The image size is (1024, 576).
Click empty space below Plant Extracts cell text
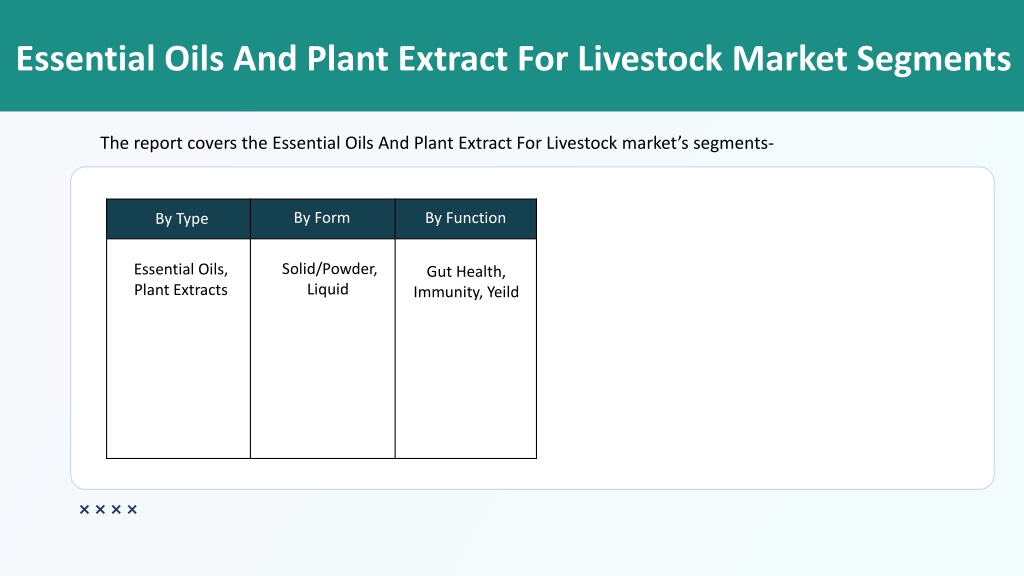(178, 379)
